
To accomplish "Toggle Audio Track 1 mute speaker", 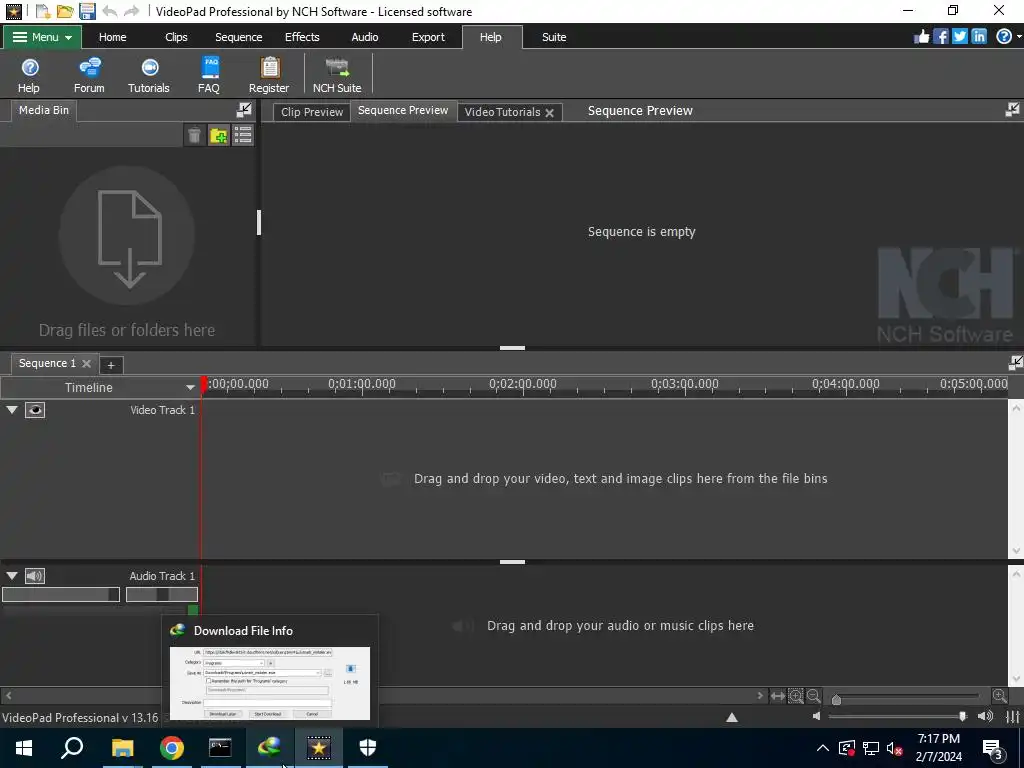I will pyautogui.click(x=35, y=576).
